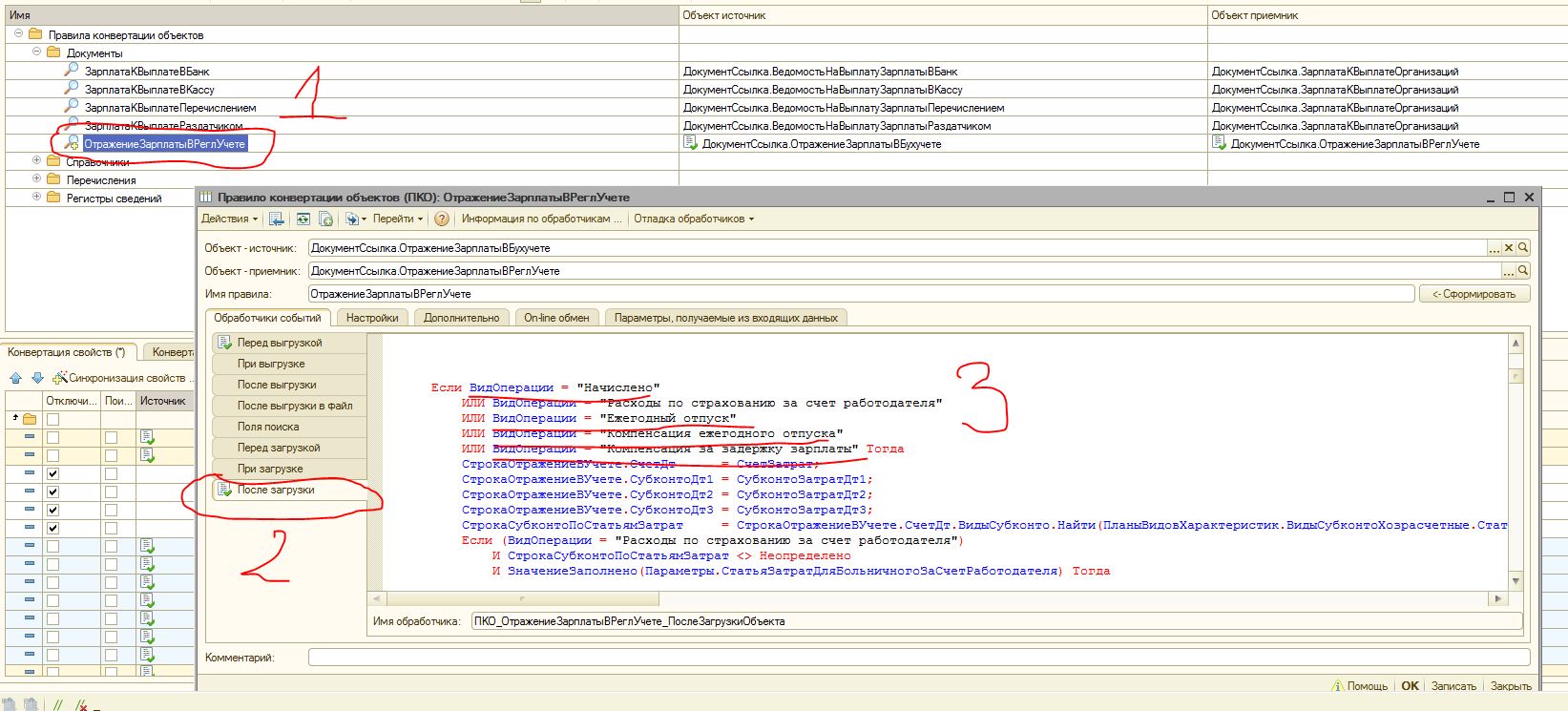Uncheck the fourth checked Отключить checkbox
Viewport: 1568px width, 711px height.
[x=53, y=528]
